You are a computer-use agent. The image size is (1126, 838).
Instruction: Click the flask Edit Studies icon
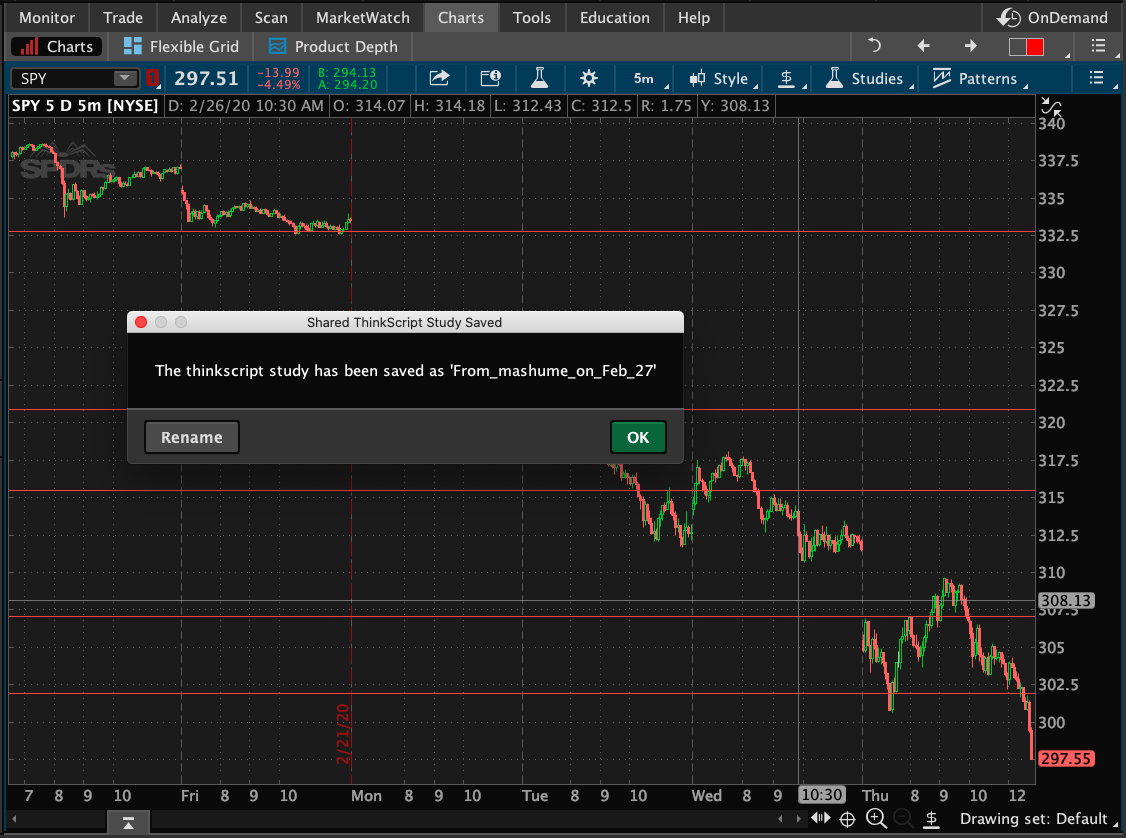[x=539, y=78]
